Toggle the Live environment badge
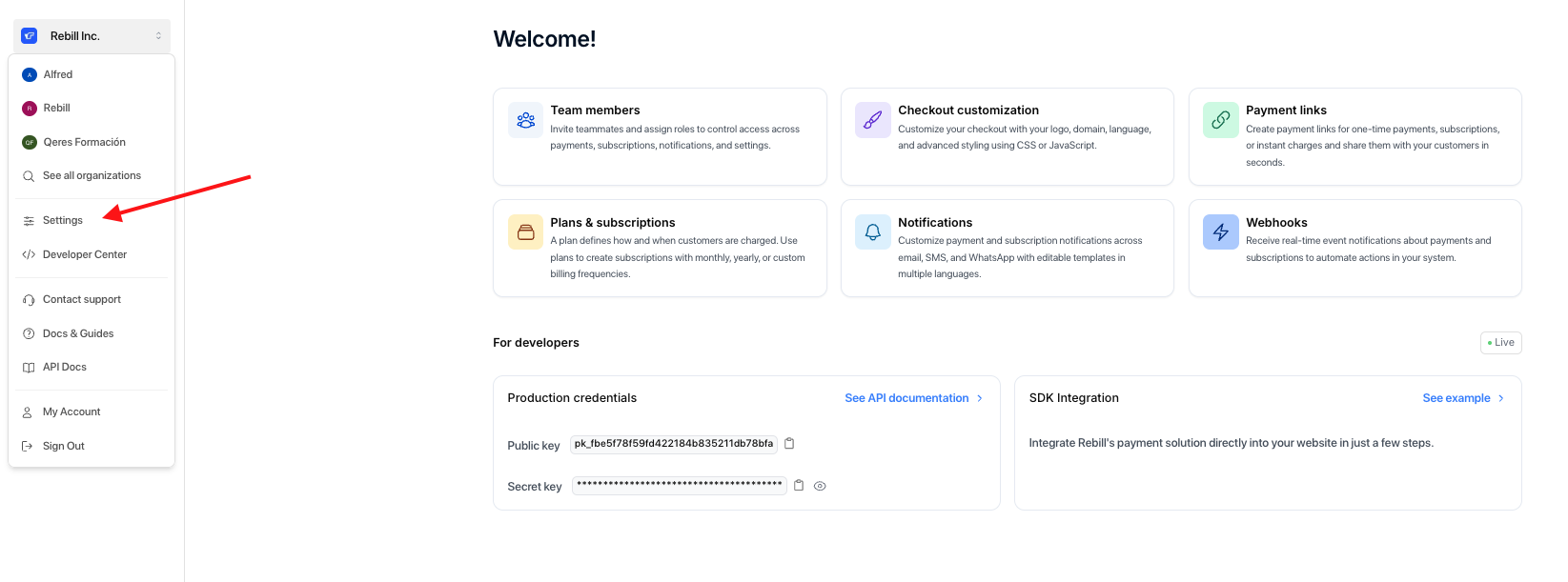Screen dimensions: 1568x582 pos(1501,343)
